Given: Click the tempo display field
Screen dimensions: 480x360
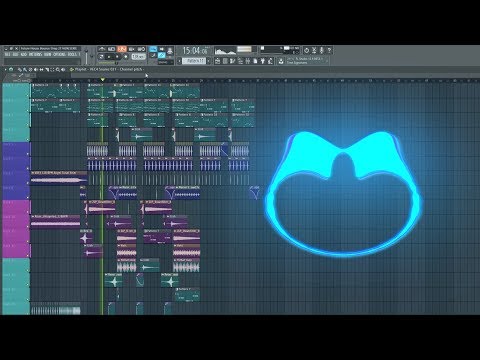Looking at the screenshot, I should pyautogui.click(x=138, y=56).
